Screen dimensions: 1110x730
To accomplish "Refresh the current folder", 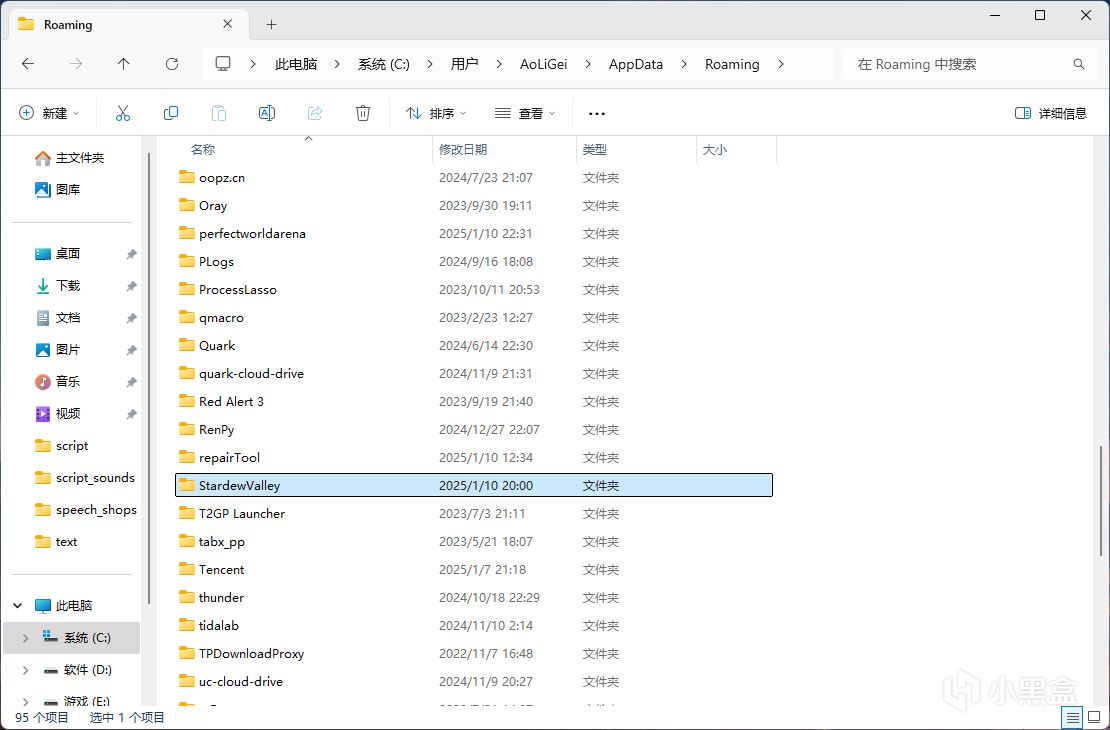I will click(x=171, y=64).
